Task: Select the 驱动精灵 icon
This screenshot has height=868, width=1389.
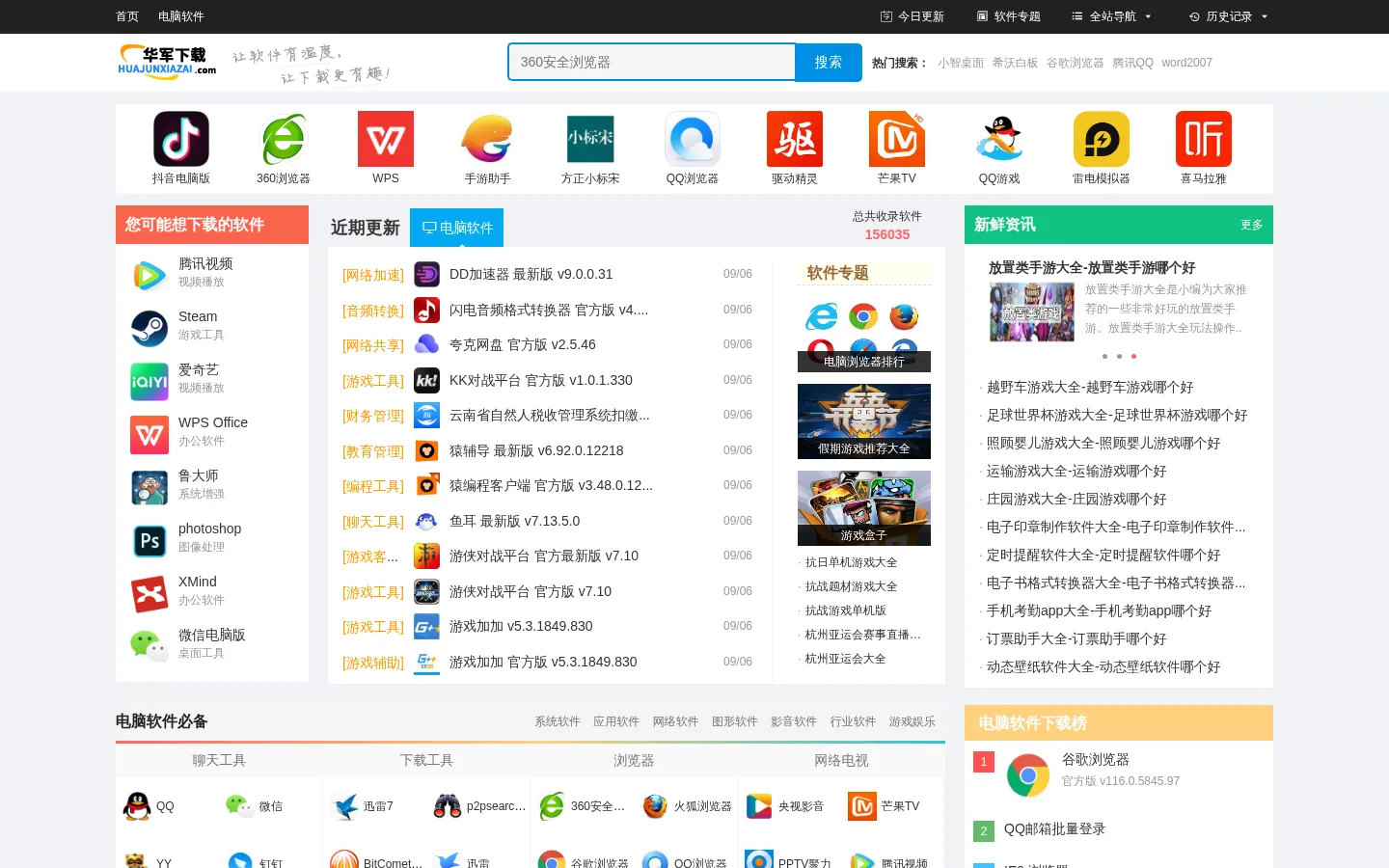Action: click(x=795, y=139)
